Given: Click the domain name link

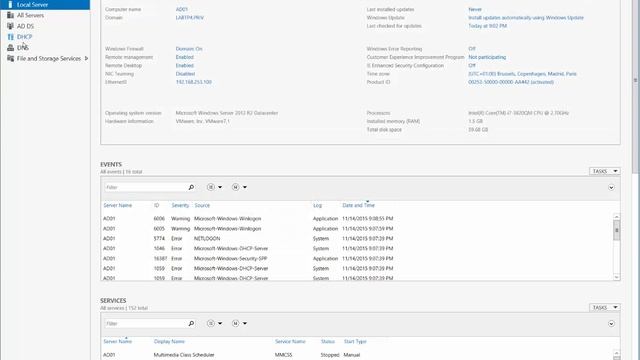Looking at the screenshot, I should 189,18.
